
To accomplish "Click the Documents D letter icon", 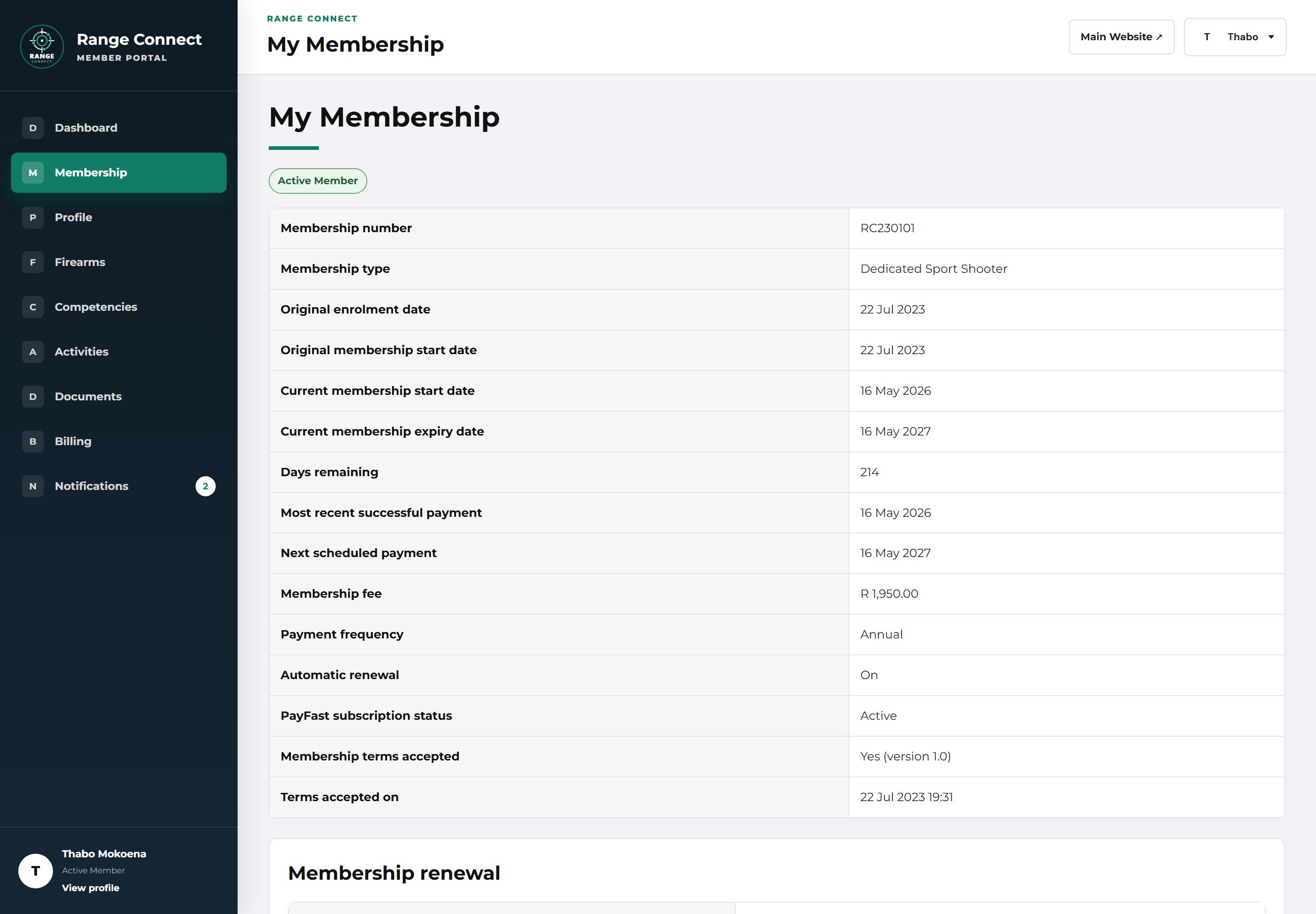I will tap(32, 396).
